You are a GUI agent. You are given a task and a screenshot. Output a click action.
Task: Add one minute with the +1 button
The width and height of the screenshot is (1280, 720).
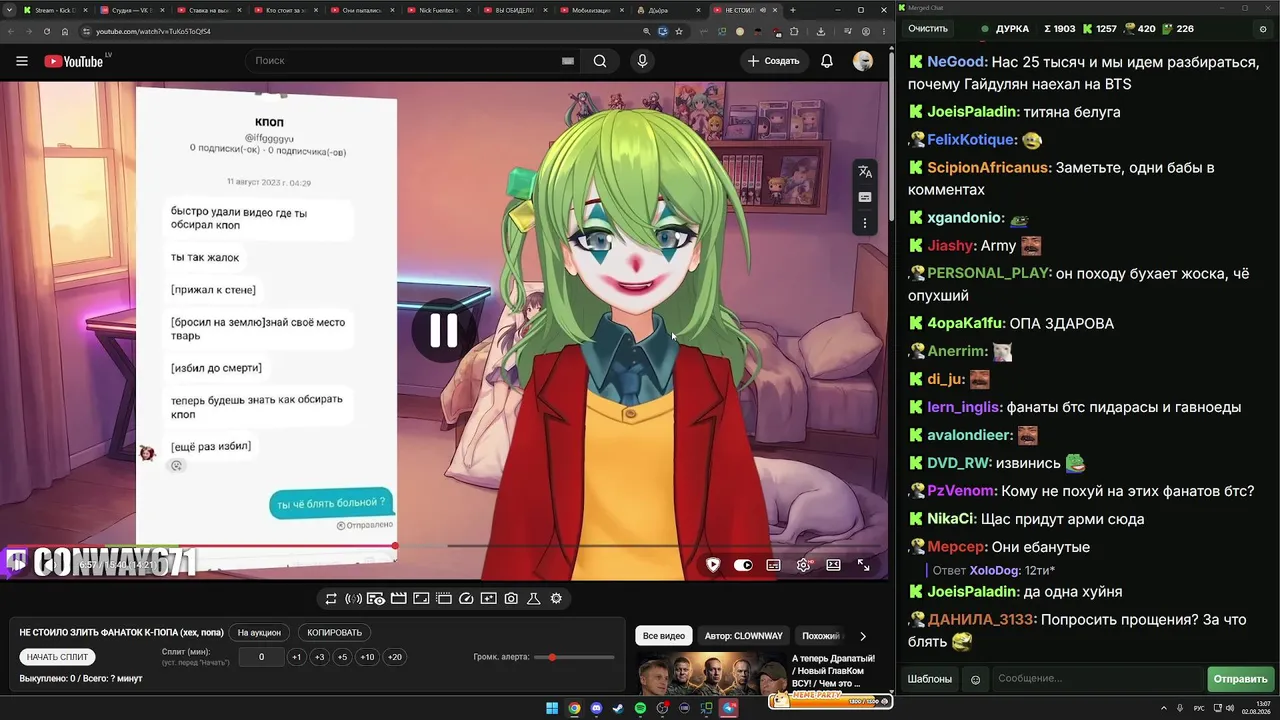pyautogui.click(x=296, y=657)
